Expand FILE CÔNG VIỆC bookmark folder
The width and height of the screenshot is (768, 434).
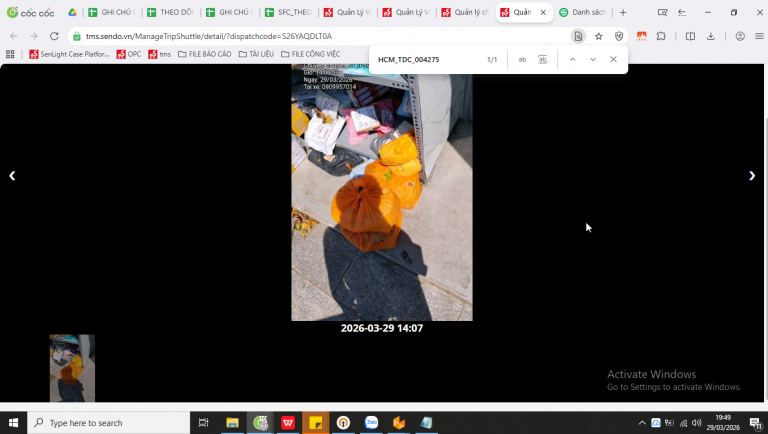coord(311,54)
